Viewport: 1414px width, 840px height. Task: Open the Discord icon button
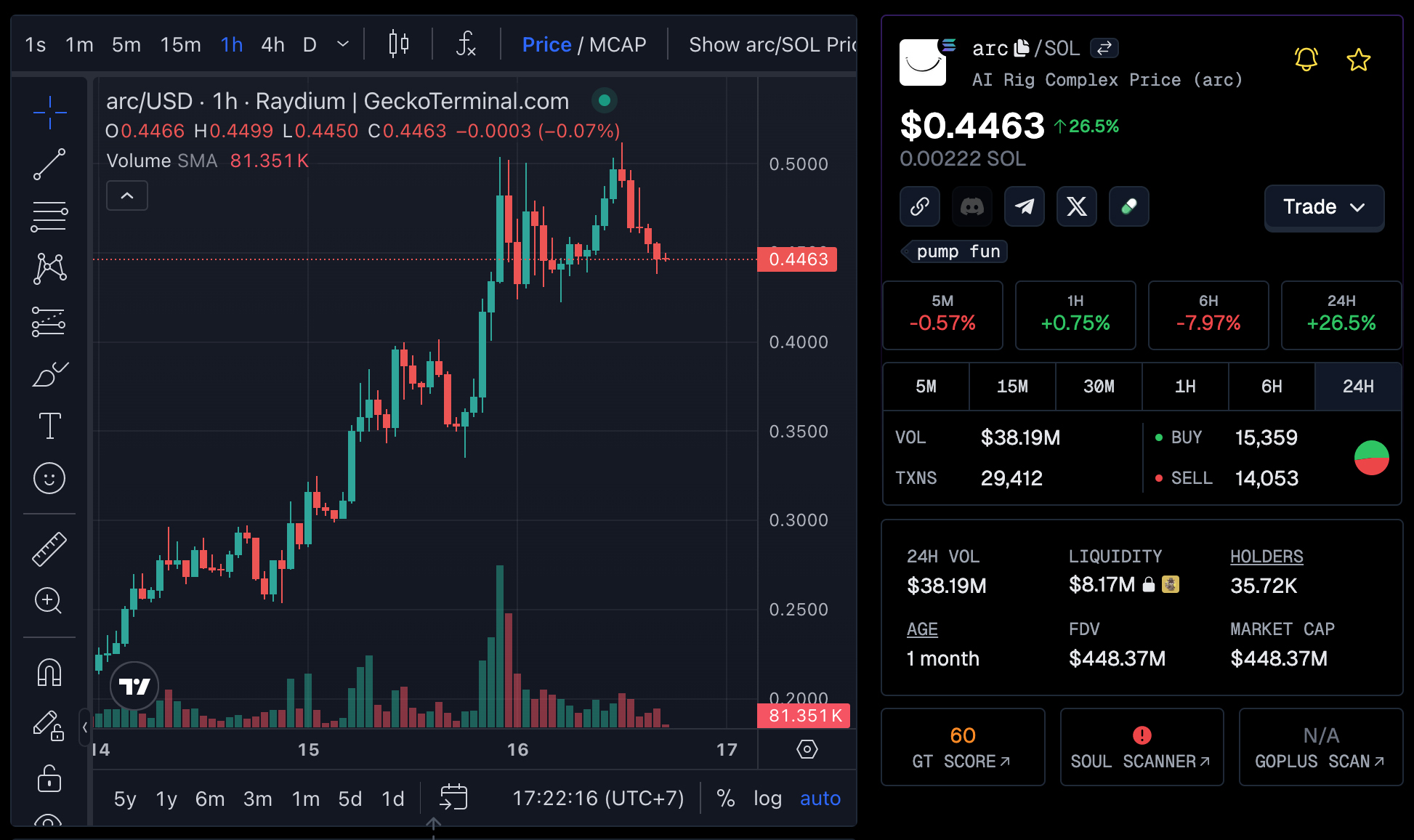pyautogui.click(x=971, y=206)
